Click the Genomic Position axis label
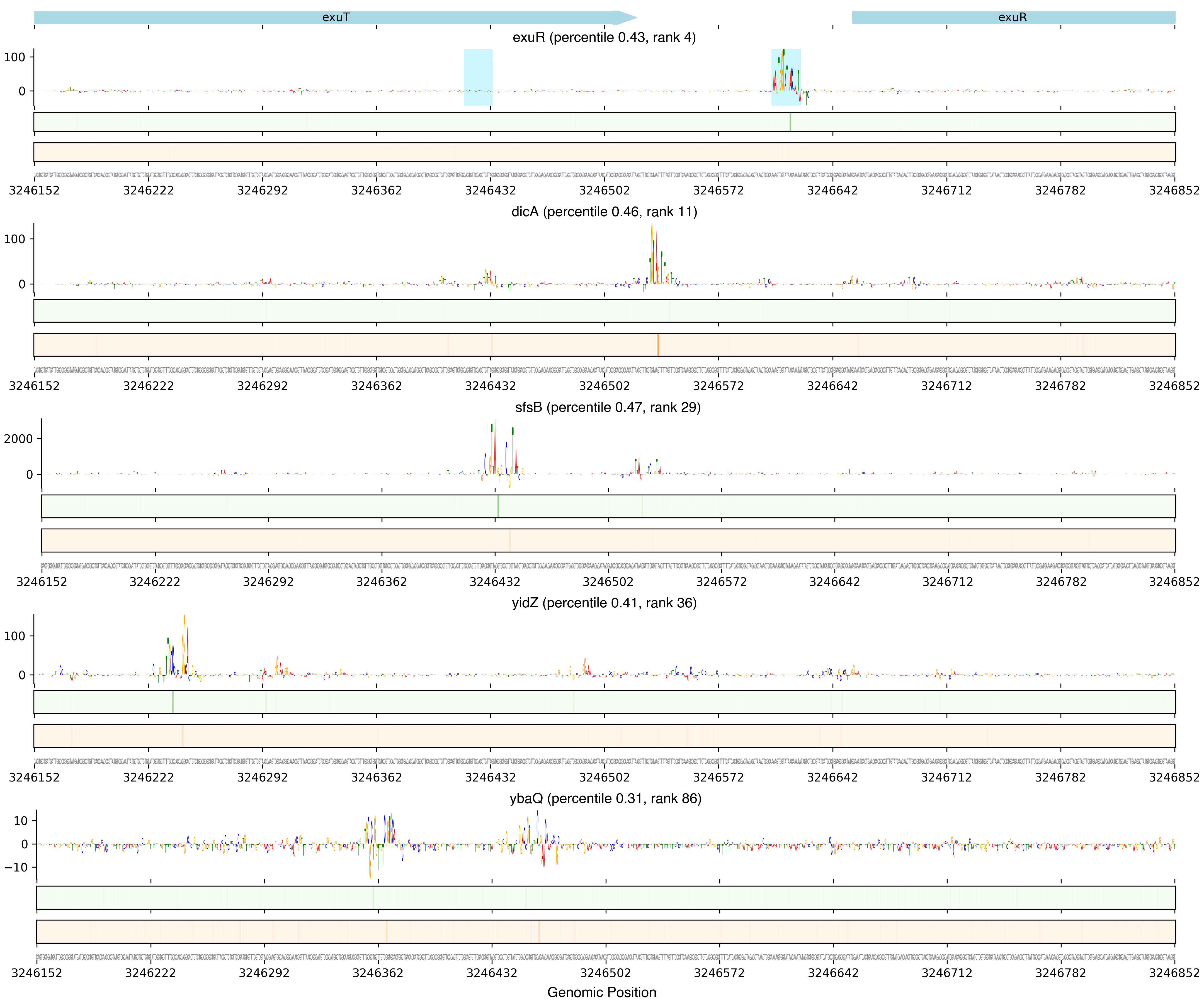This screenshot has height=1003, width=1204. point(601,992)
